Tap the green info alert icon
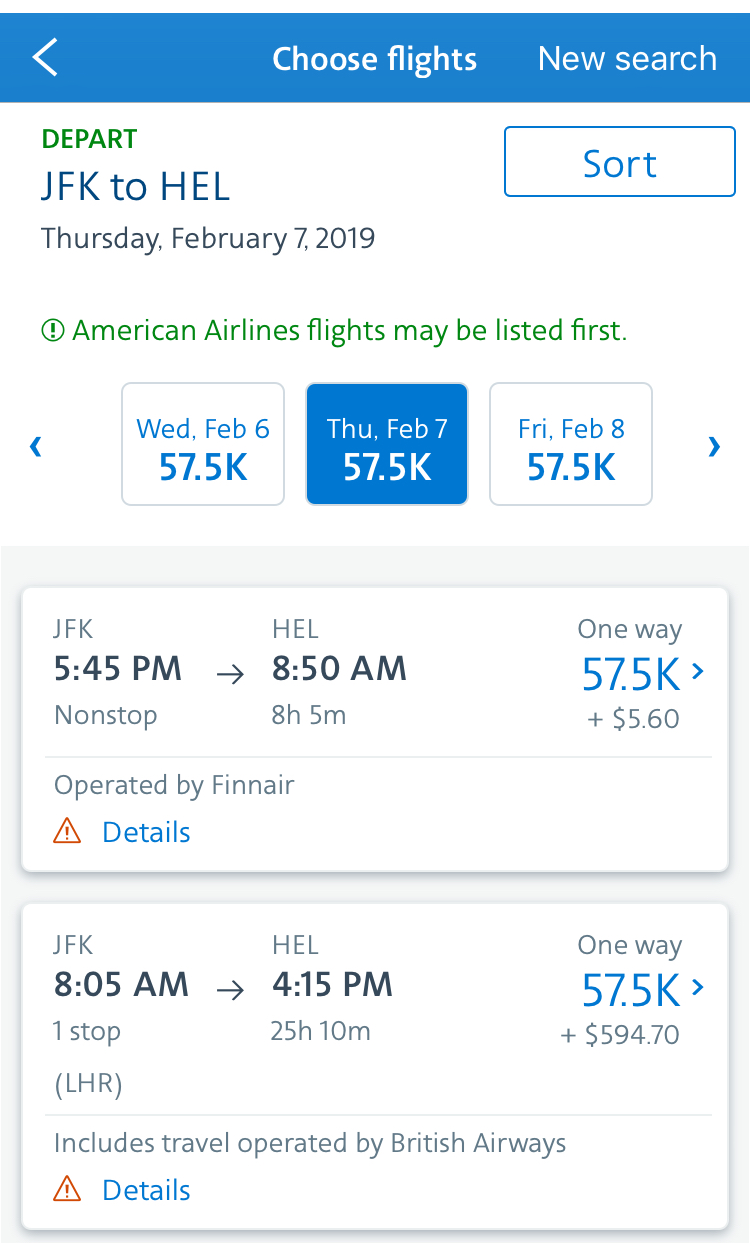 click(x=52, y=331)
